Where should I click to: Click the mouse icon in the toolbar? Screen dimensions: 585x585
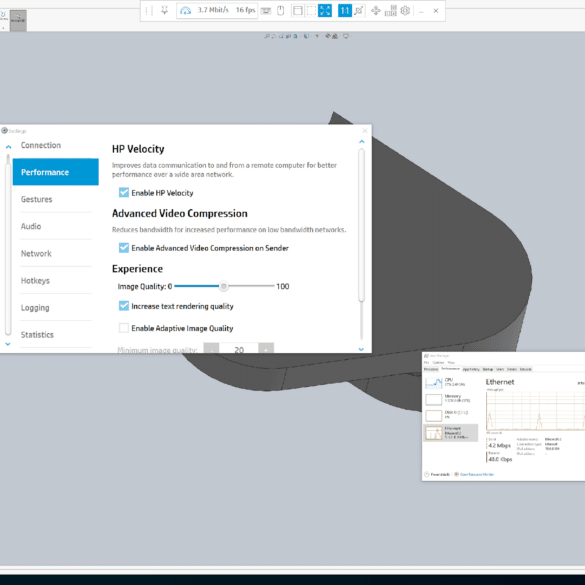pyautogui.click(x=281, y=10)
